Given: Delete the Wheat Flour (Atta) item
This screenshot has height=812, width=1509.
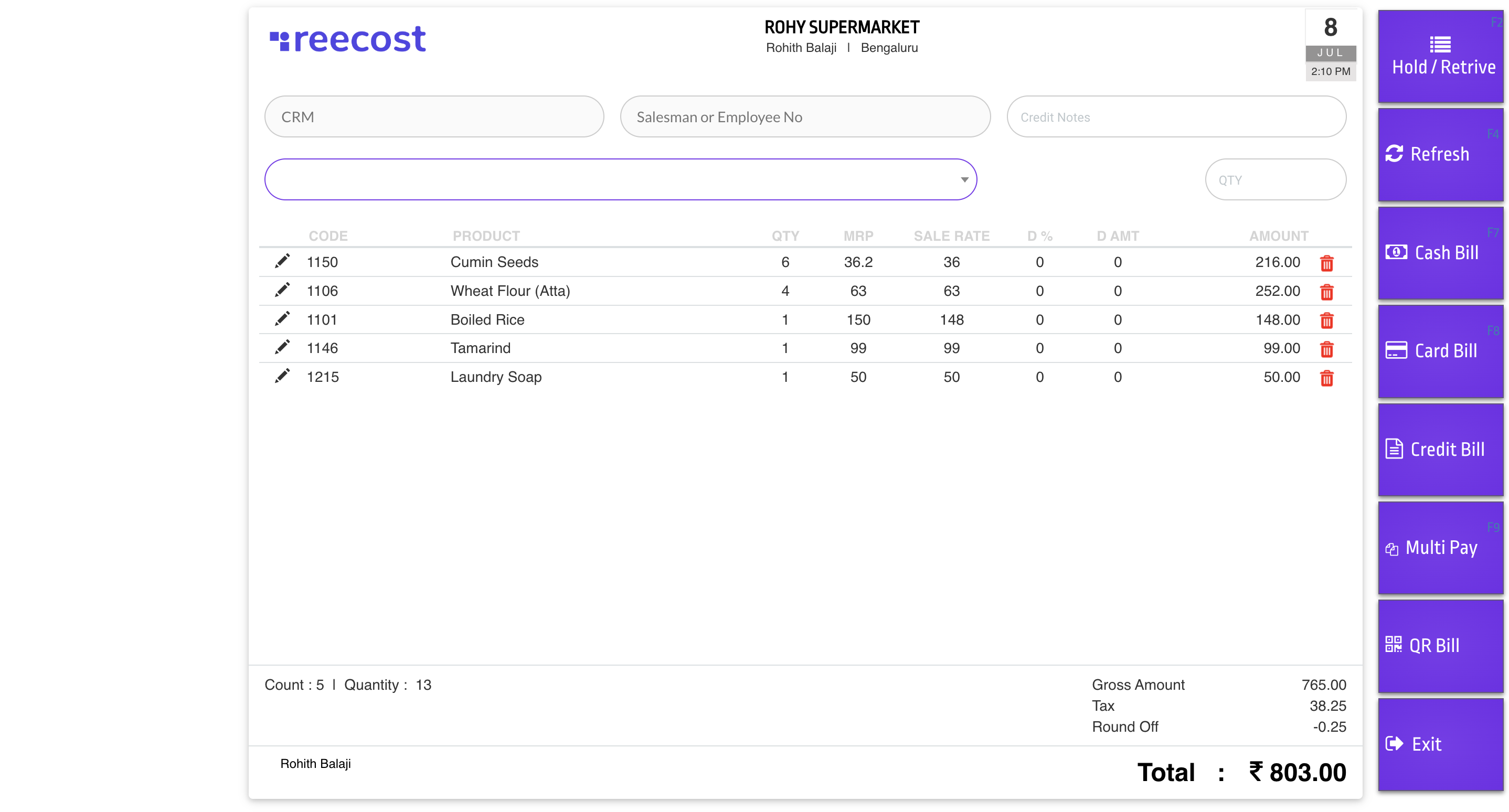Looking at the screenshot, I should pos(1326,292).
